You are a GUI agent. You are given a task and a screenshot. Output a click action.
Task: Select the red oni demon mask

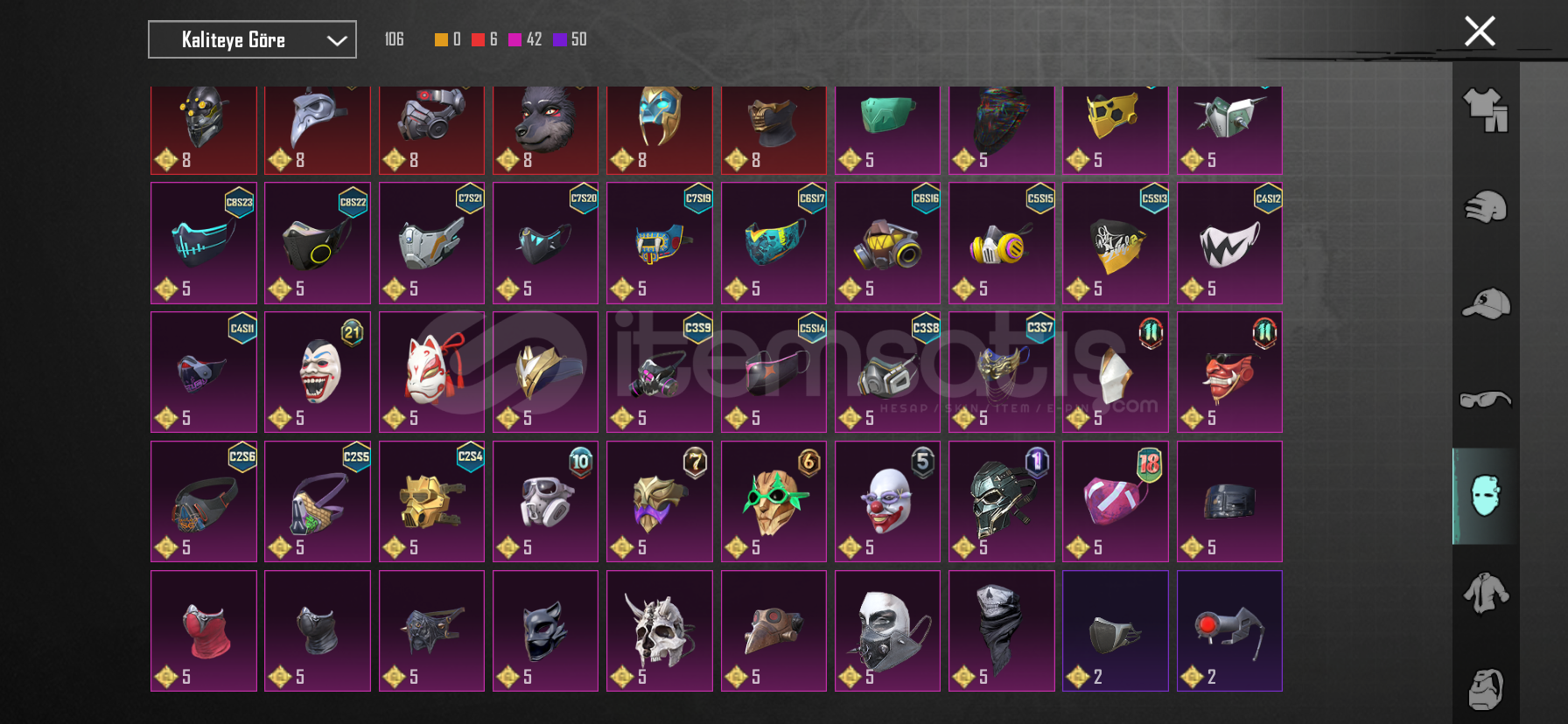1229,372
